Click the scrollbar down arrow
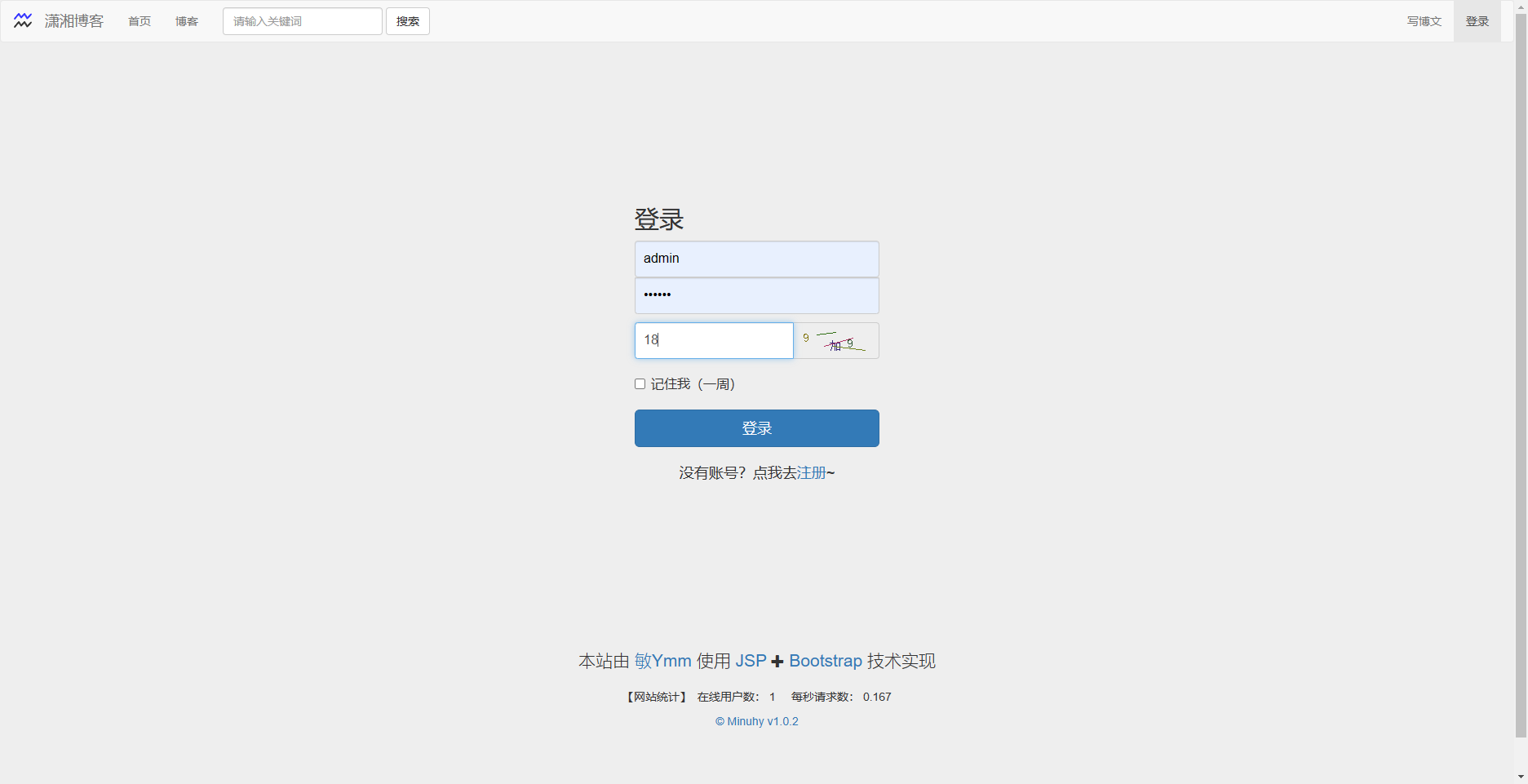 pos(1521,777)
